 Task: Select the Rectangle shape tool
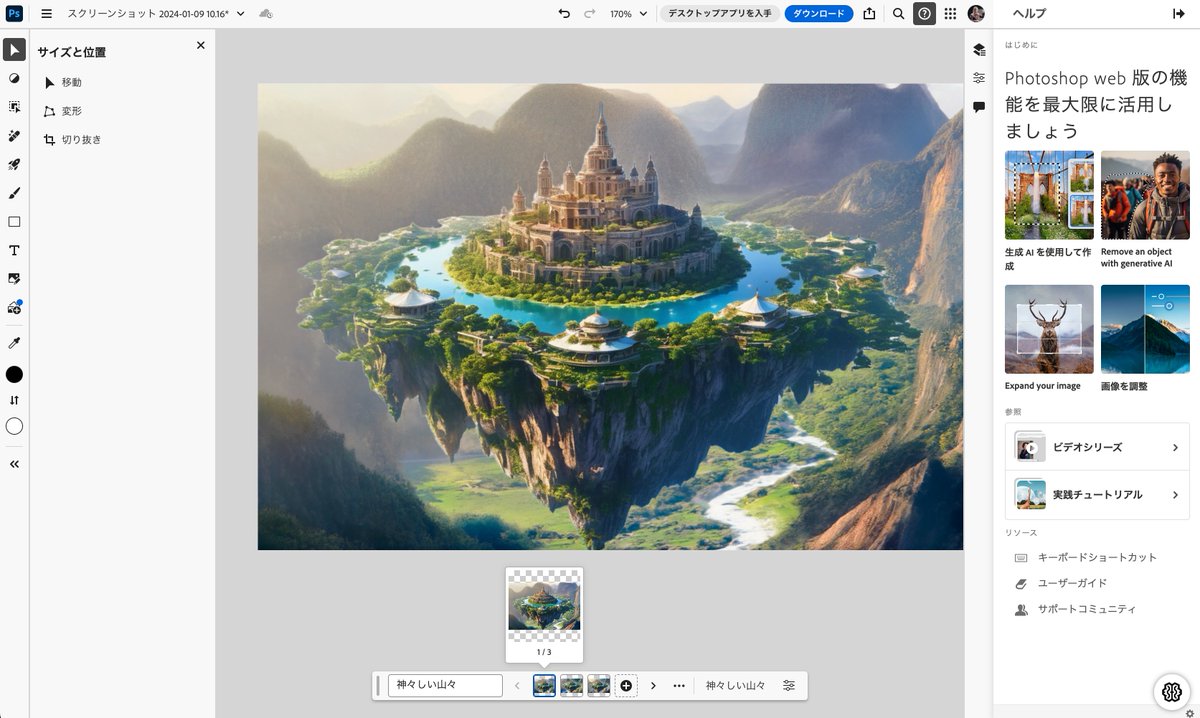[x=14, y=222]
